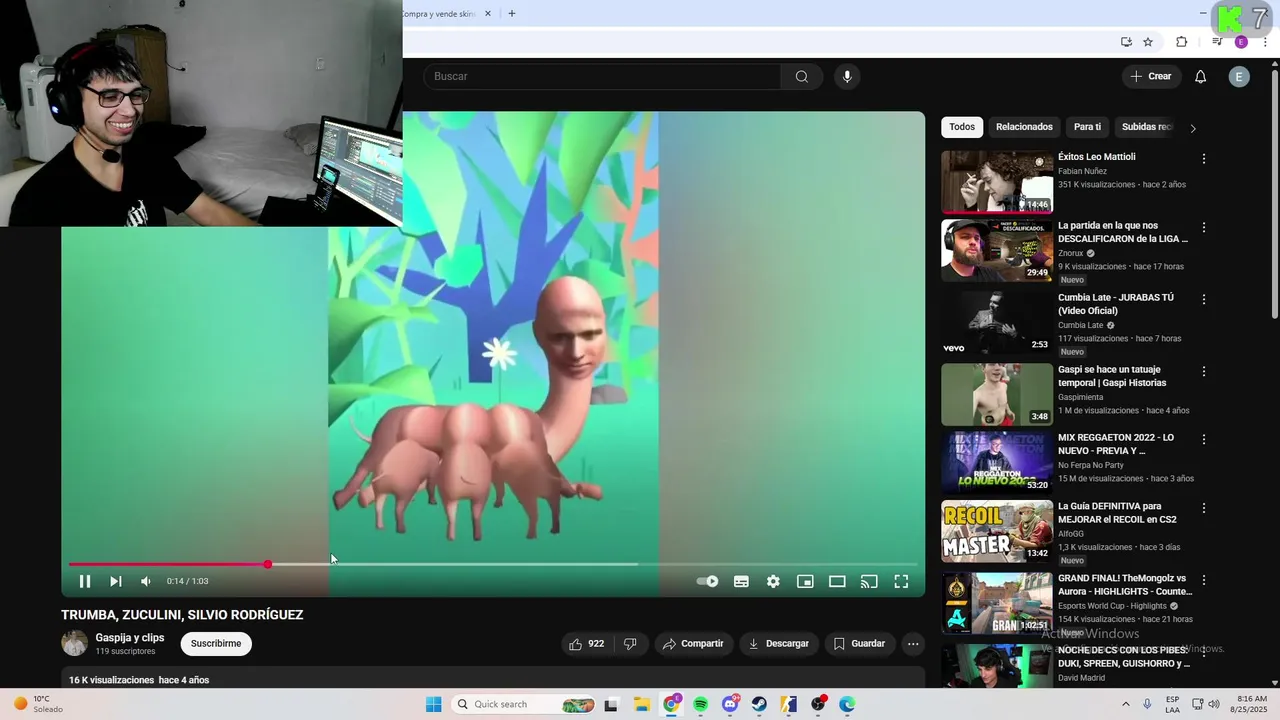
Task: Open Chrome profile avatar in toolbar
Action: click(x=1241, y=42)
